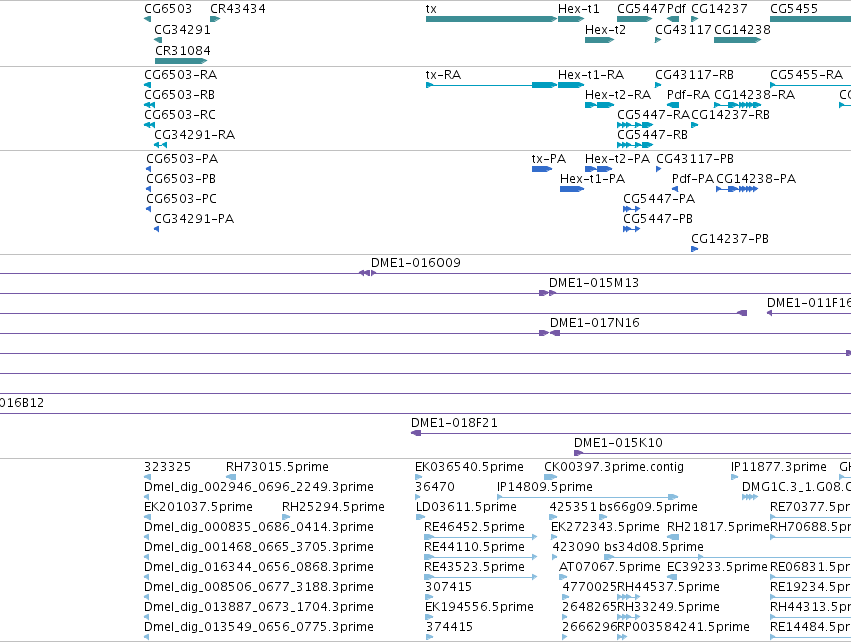Image resolution: width=851 pixels, height=642 pixels.
Task: Click the Pdf-PA protein label
Action: tap(693, 179)
